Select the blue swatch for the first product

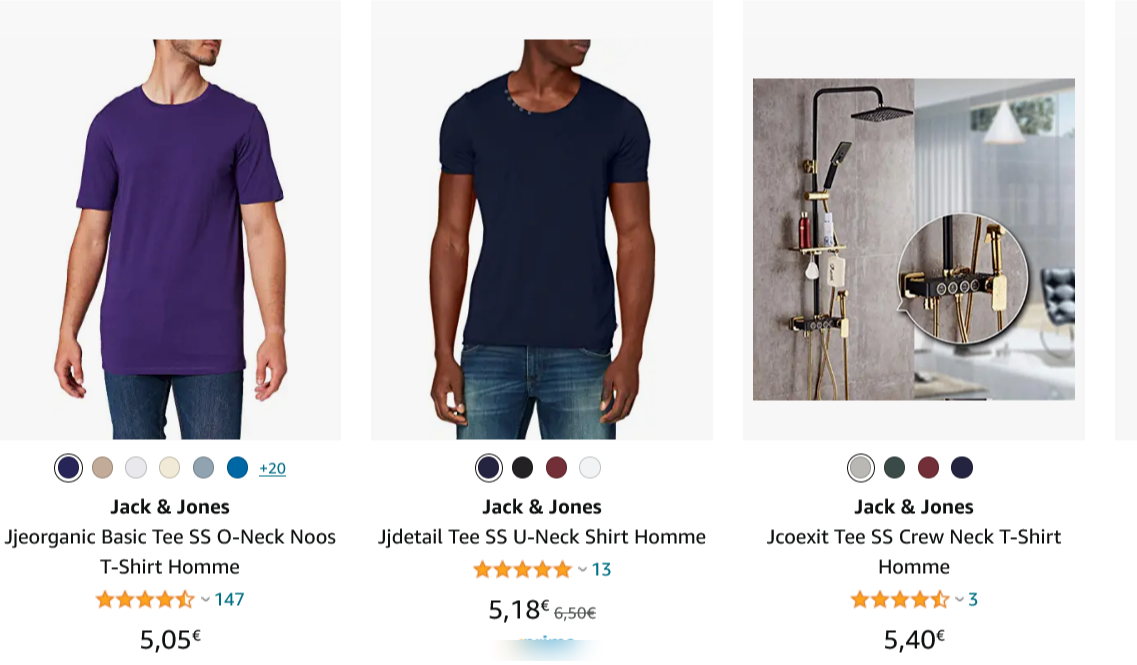236,467
